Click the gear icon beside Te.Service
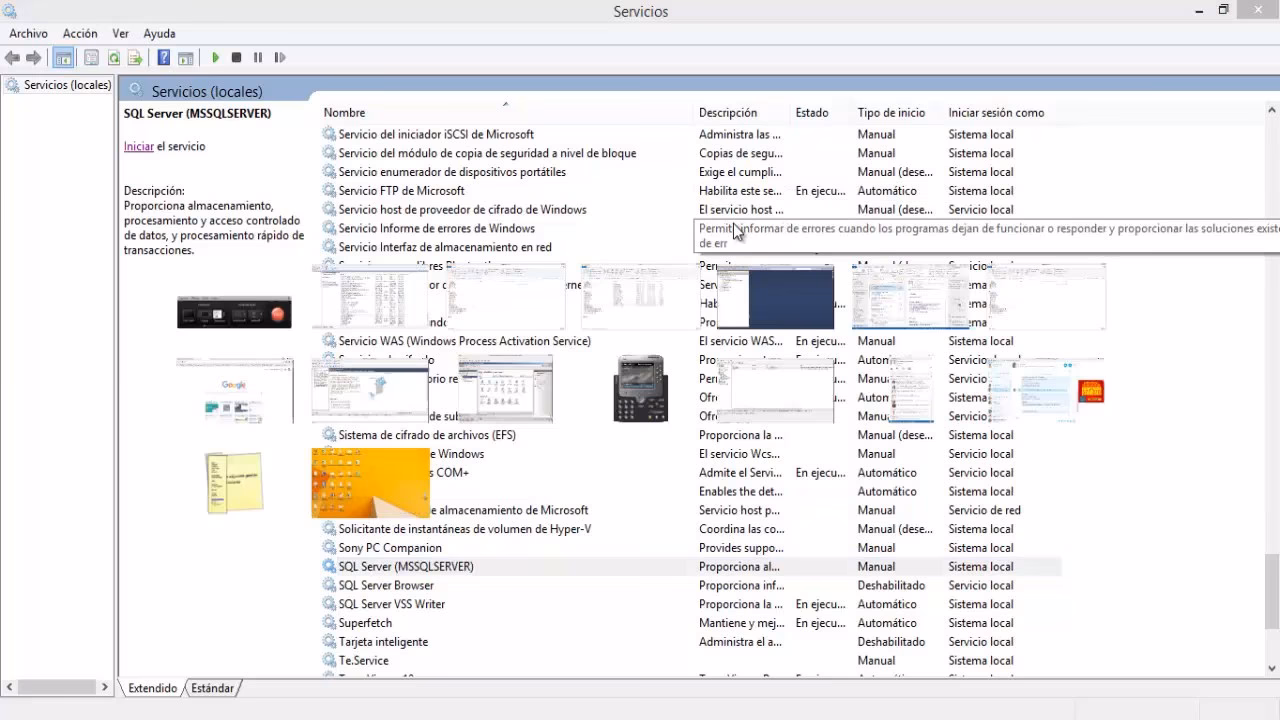The height and width of the screenshot is (720, 1280). pyautogui.click(x=329, y=661)
